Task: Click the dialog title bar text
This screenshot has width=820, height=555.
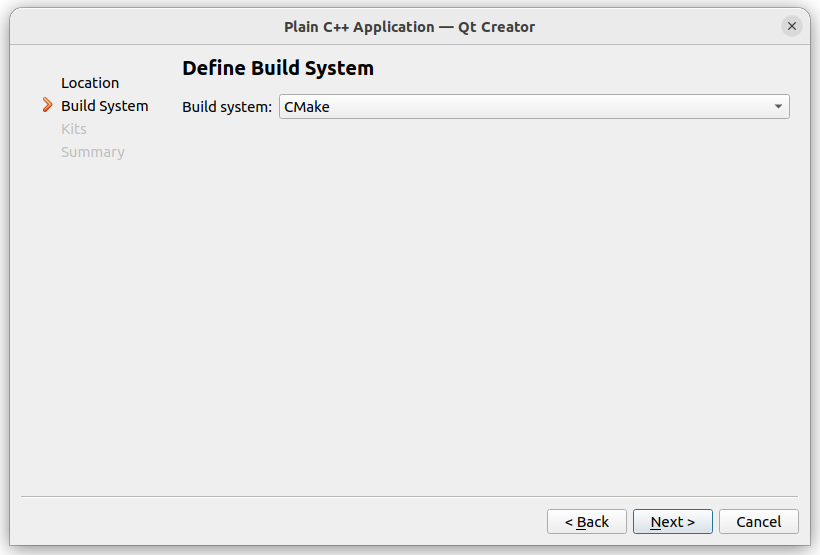Action: tap(409, 27)
